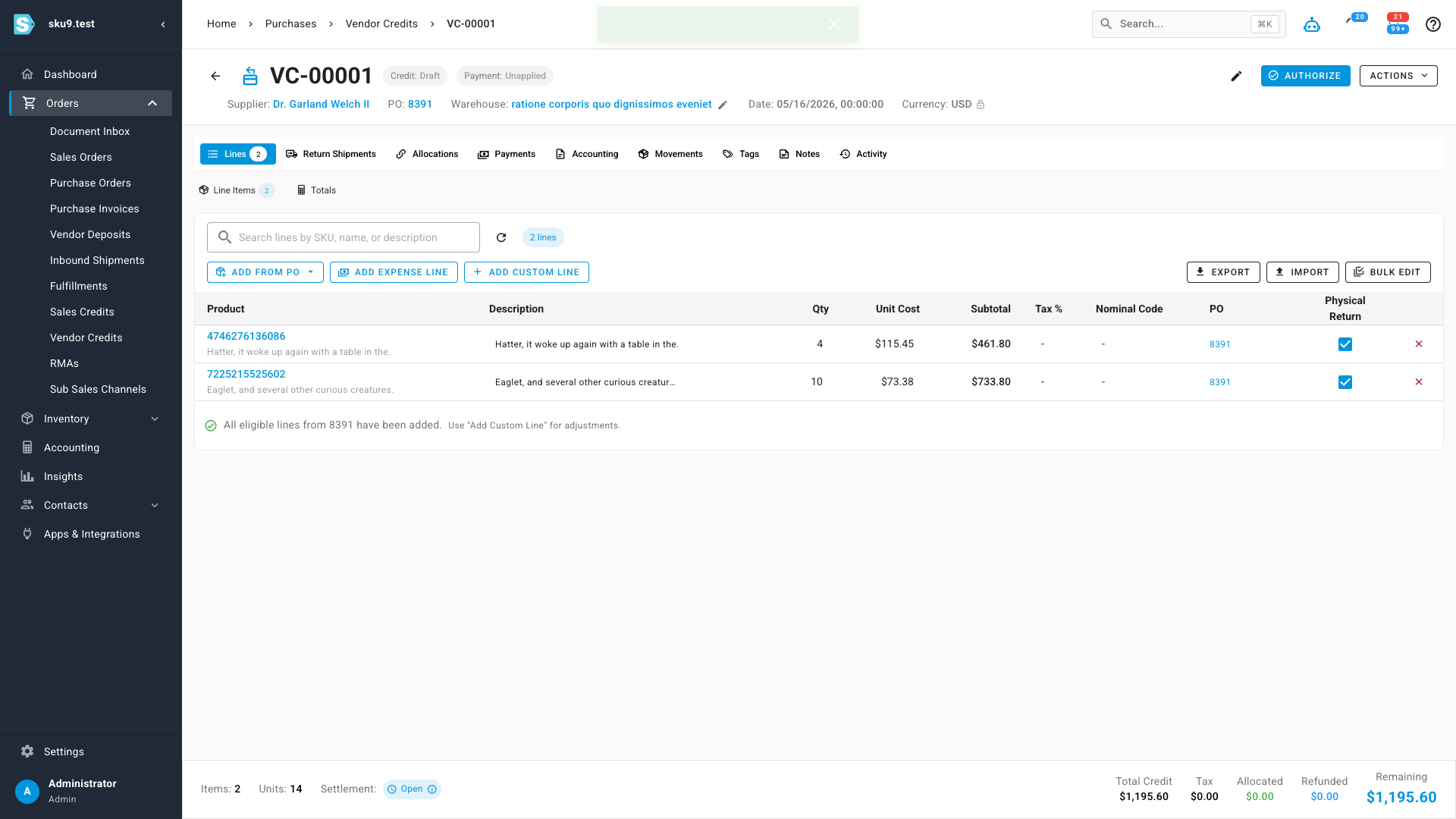Viewport: 1456px width, 819px height.
Task: Click the Settlement Open info icon
Action: (x=432, y=789)
